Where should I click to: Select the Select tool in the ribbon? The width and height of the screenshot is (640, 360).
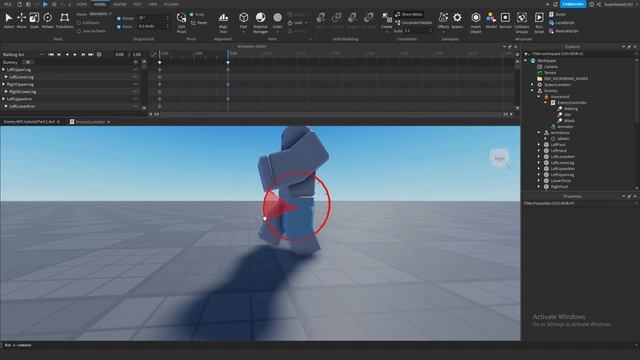(9, 20)
